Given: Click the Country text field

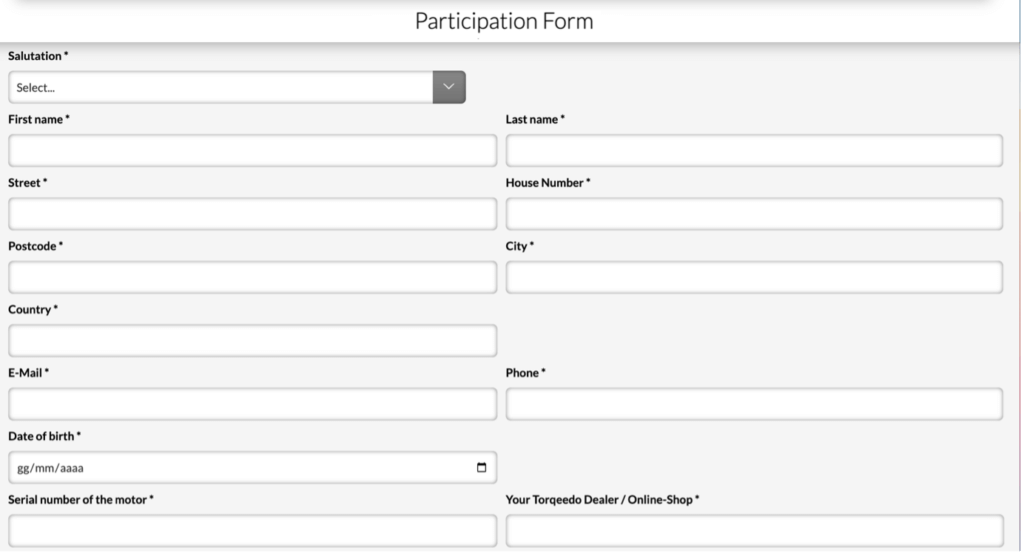Looking at the screenshot, I should point(253,340).
